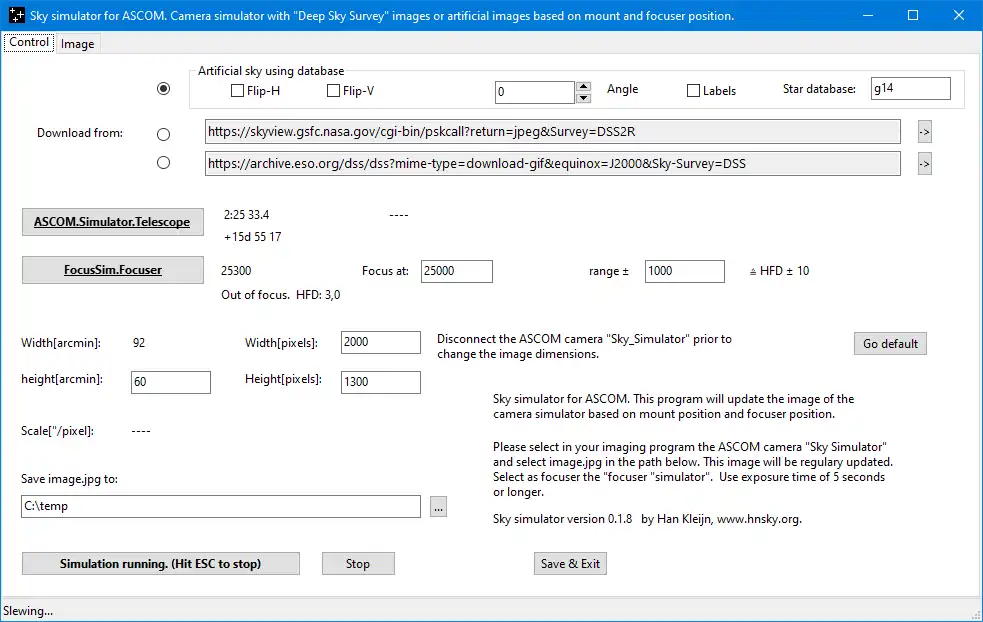The image size is (983, 622).
Task: Click the height[arcmin] field showing 60
Action: click(171, 382)
